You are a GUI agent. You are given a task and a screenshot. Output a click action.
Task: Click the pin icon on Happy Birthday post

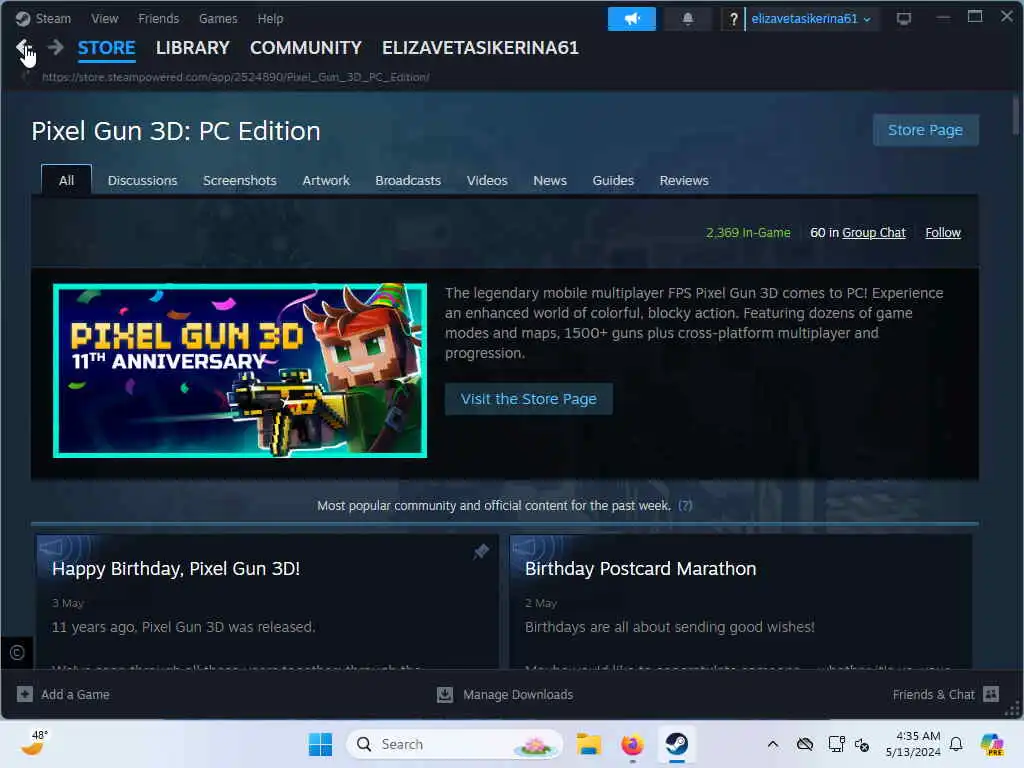click(x=481, y=551)
